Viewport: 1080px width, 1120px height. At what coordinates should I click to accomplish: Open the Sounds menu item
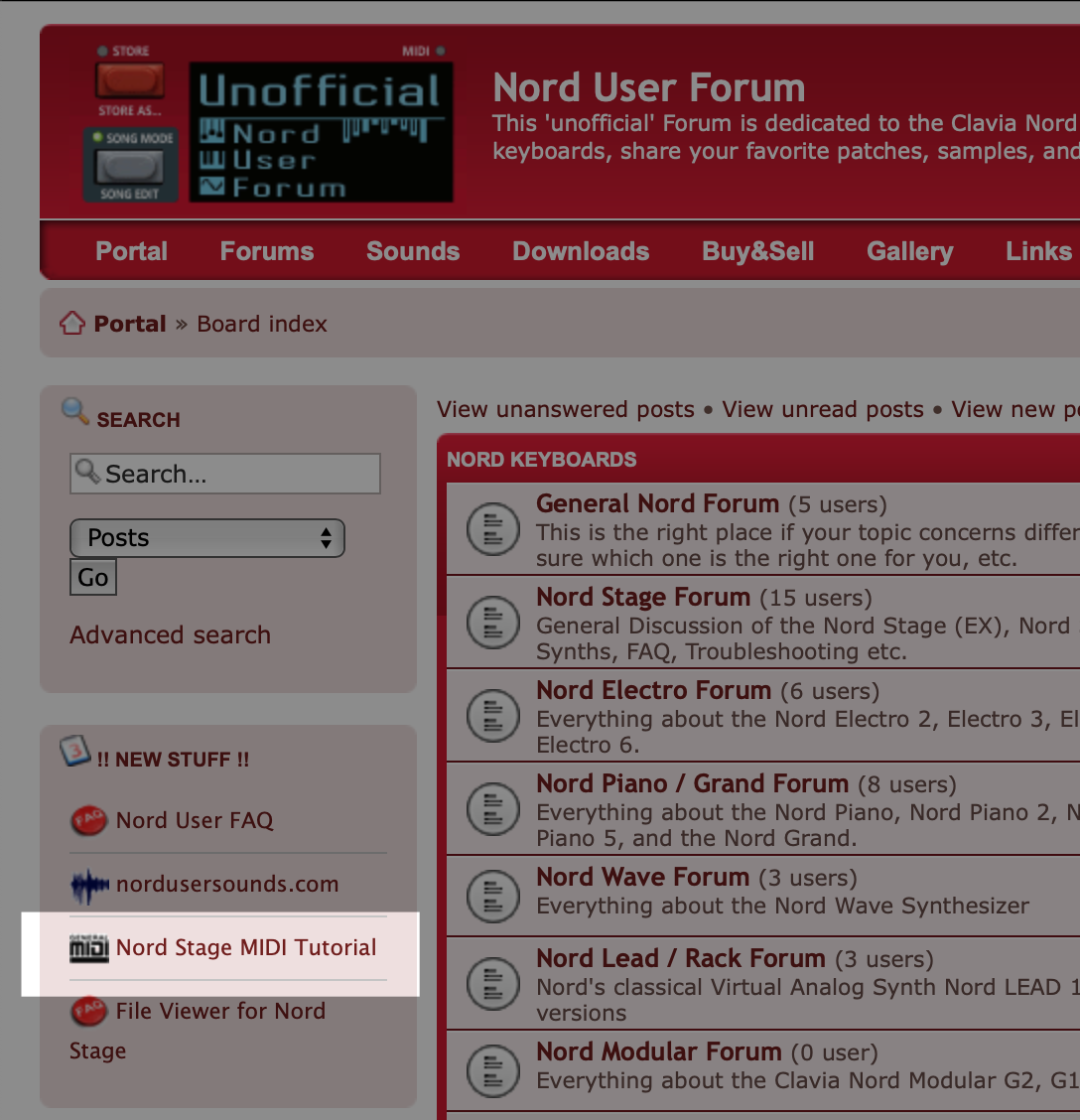(413, 251)
